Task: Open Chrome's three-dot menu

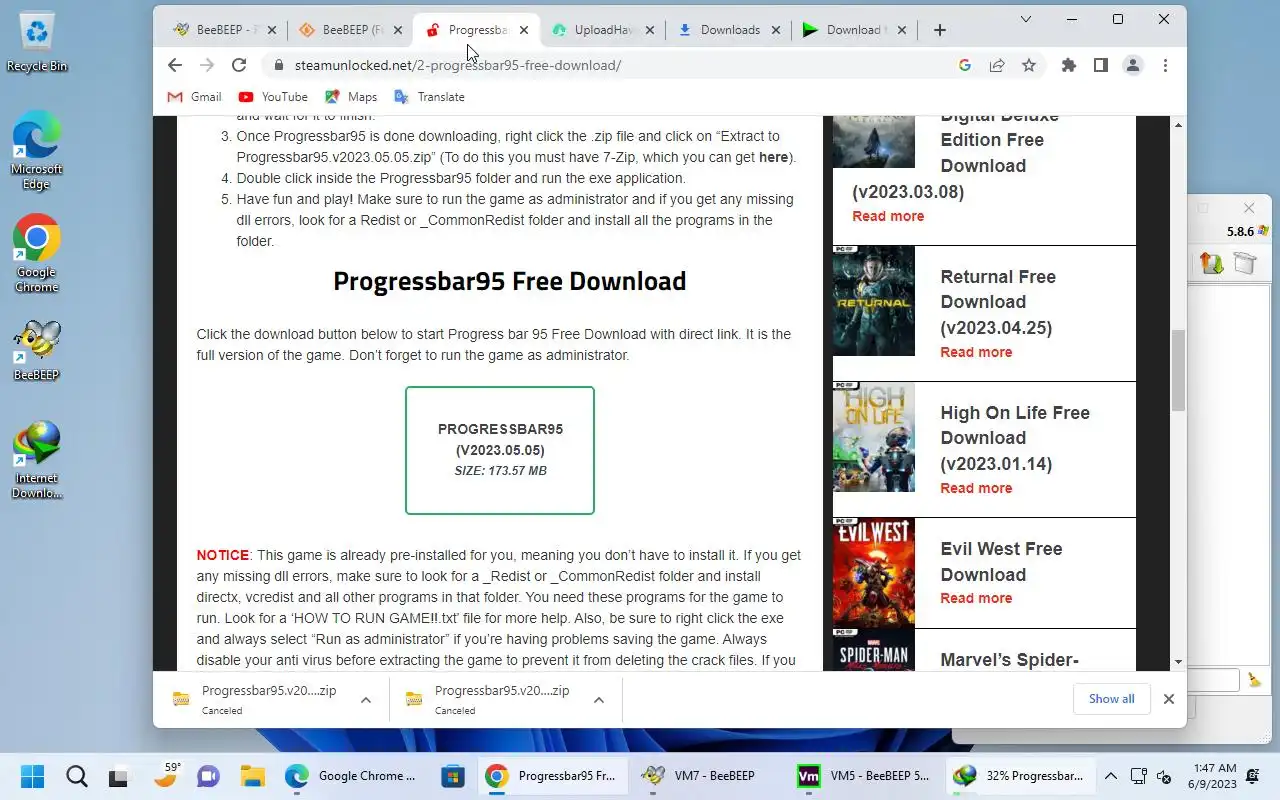Action: [1165, 65]
